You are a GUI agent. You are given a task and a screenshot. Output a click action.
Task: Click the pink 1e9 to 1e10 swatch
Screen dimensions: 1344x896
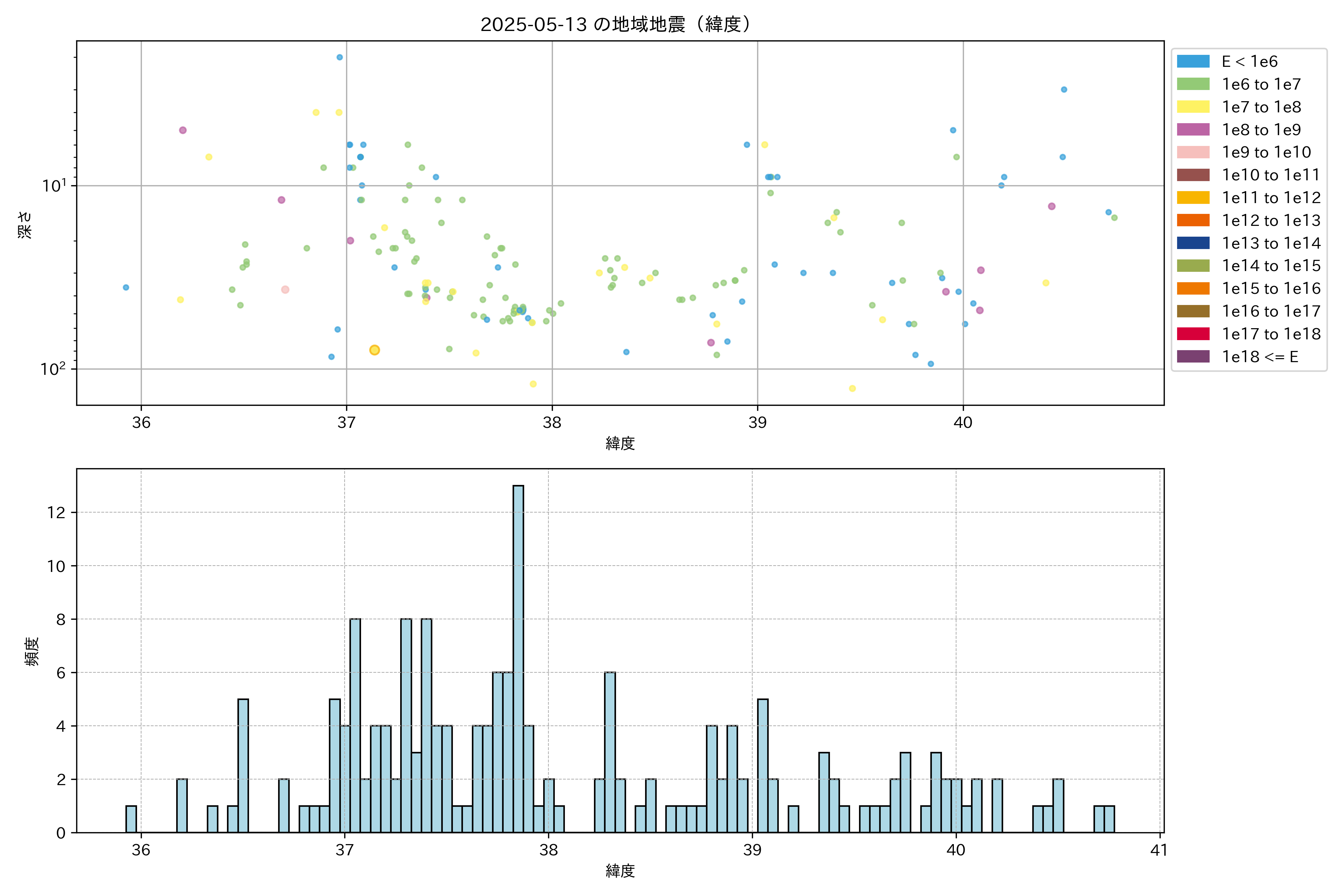1192,152
